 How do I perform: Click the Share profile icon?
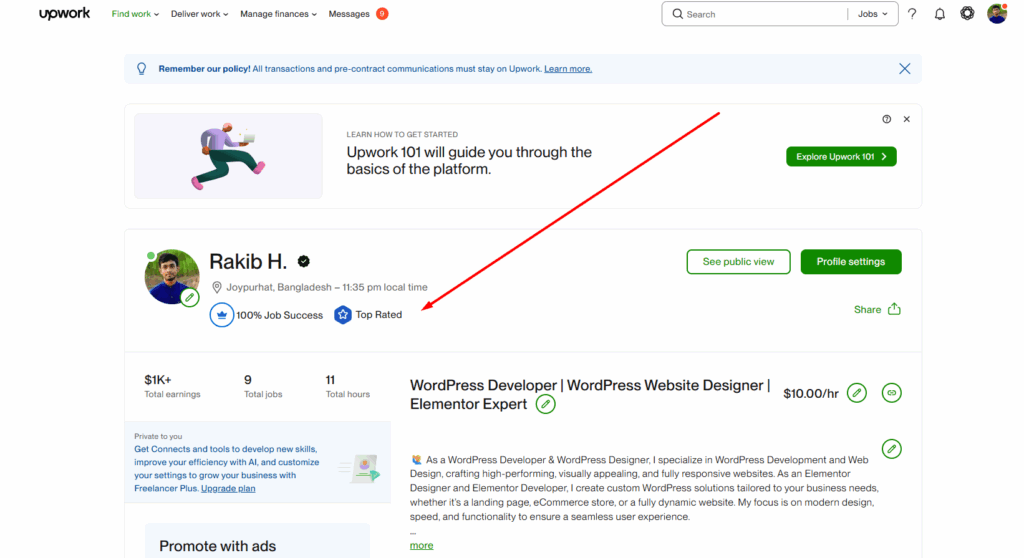894,309
